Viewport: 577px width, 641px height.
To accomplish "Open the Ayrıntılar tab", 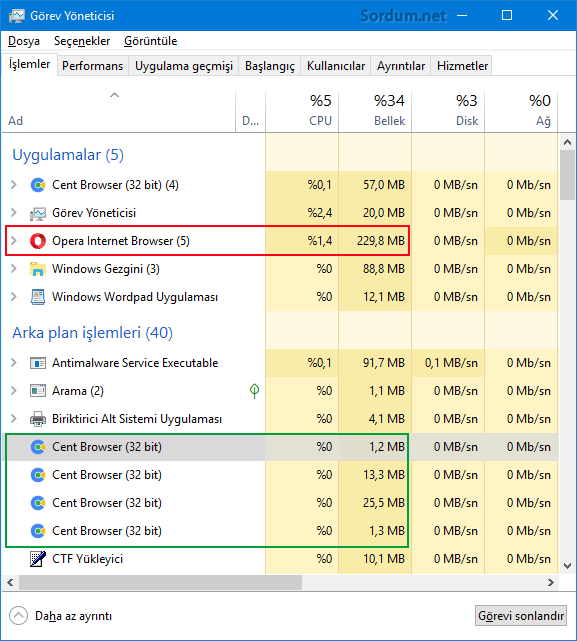I will 401,66.
